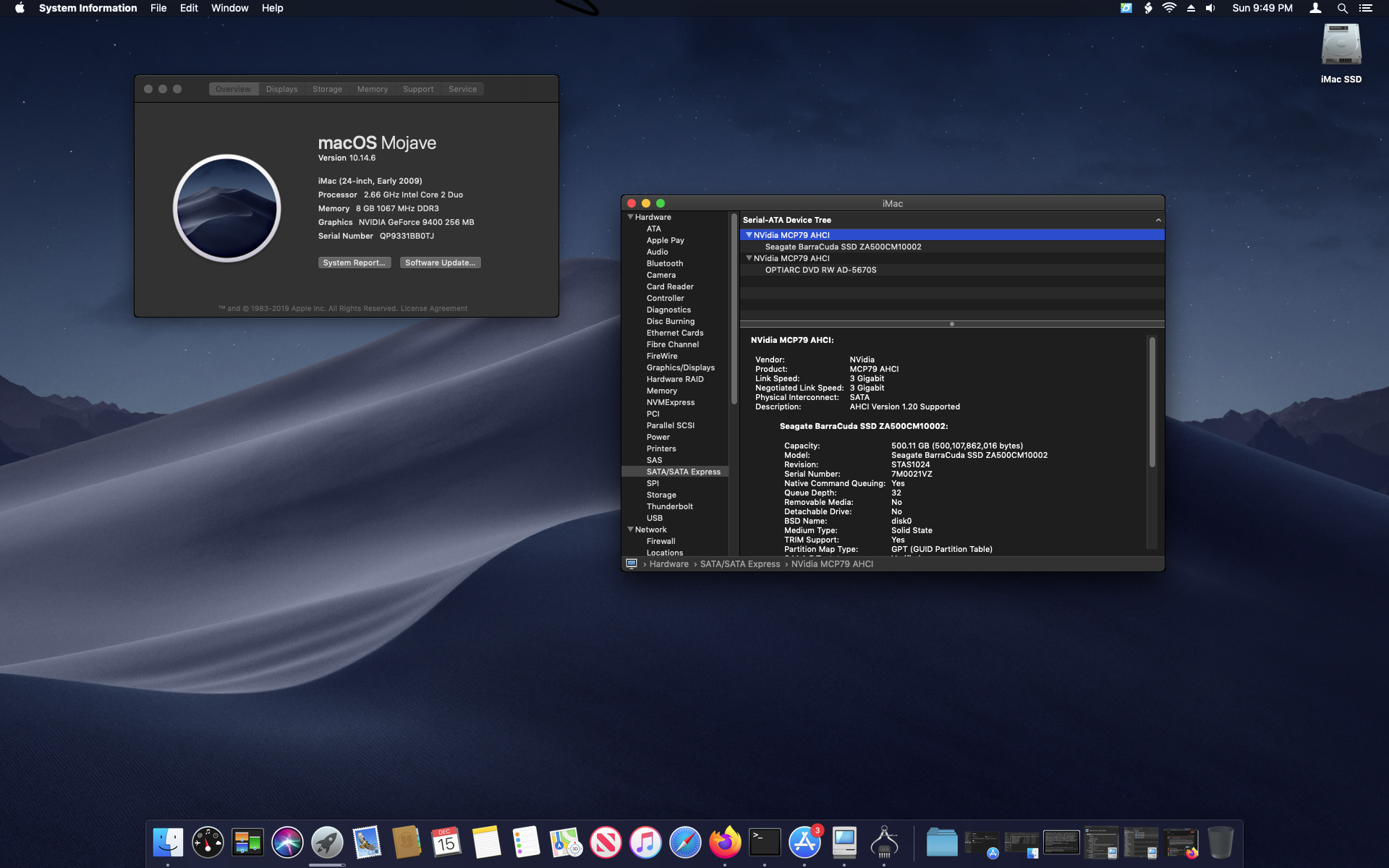The height and width of the screenshot is (868, 1389).
Task: Open the Help menu
Action: [272, 8]
